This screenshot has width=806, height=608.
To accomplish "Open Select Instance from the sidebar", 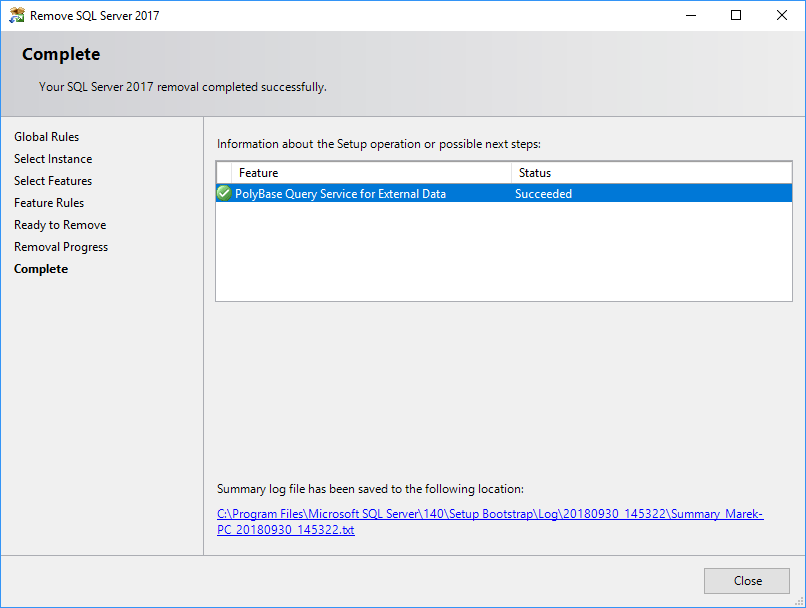I will [x=52, y=158].
